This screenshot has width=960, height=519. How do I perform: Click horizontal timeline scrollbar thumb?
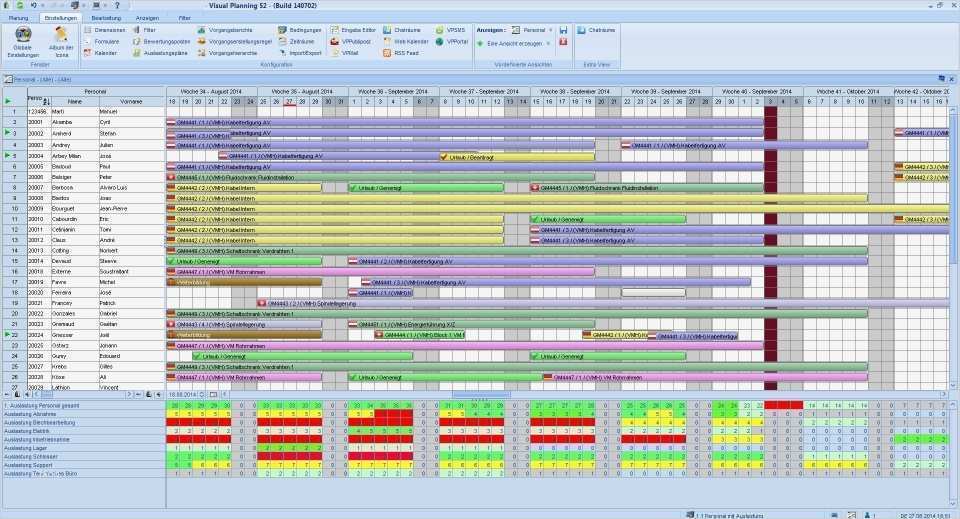481,395
